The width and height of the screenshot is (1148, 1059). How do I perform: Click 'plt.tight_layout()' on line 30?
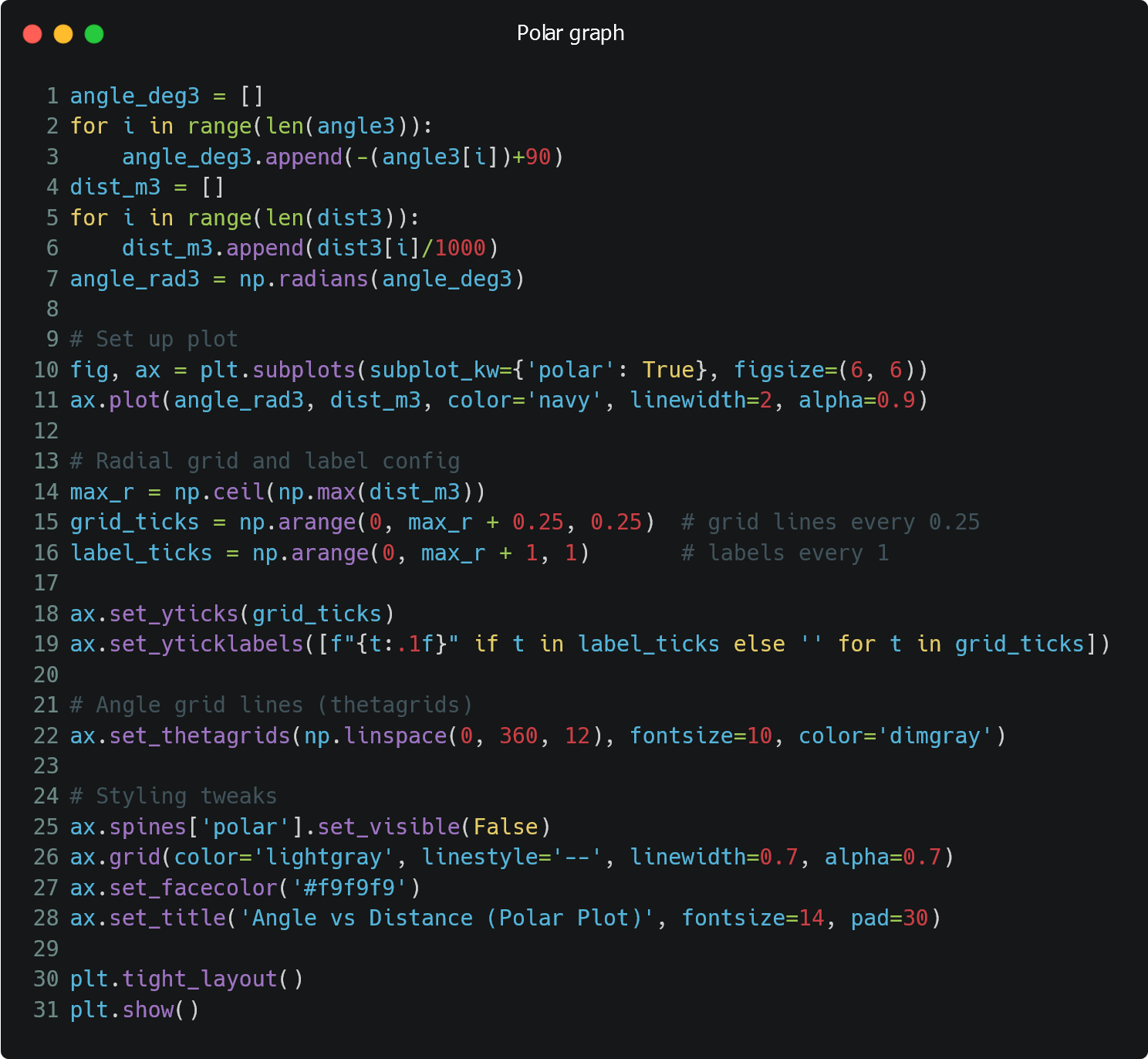187,979
